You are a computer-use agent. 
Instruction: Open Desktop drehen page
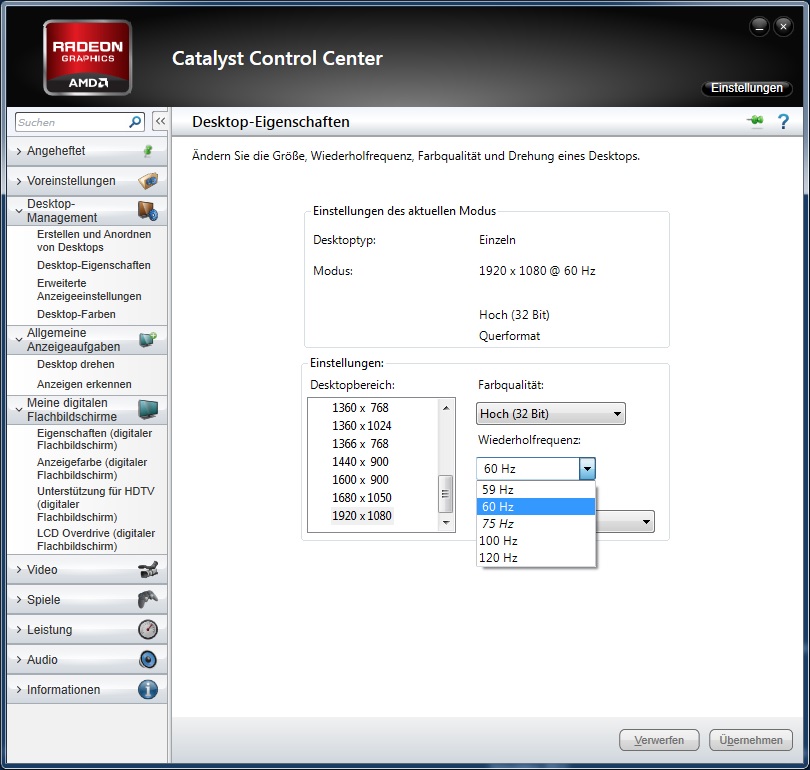tap(76, 364)
